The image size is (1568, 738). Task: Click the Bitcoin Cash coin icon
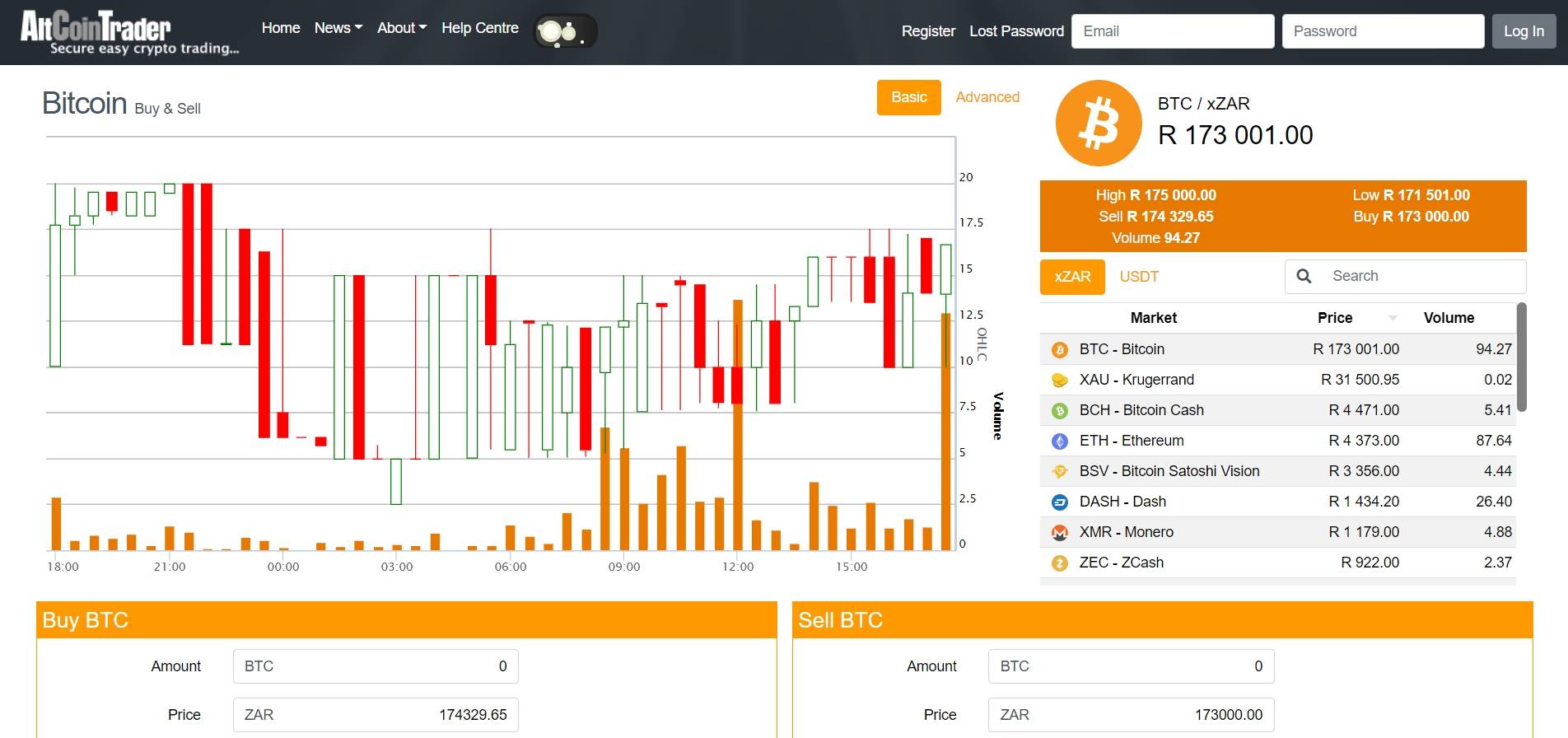click(1060, 411)
